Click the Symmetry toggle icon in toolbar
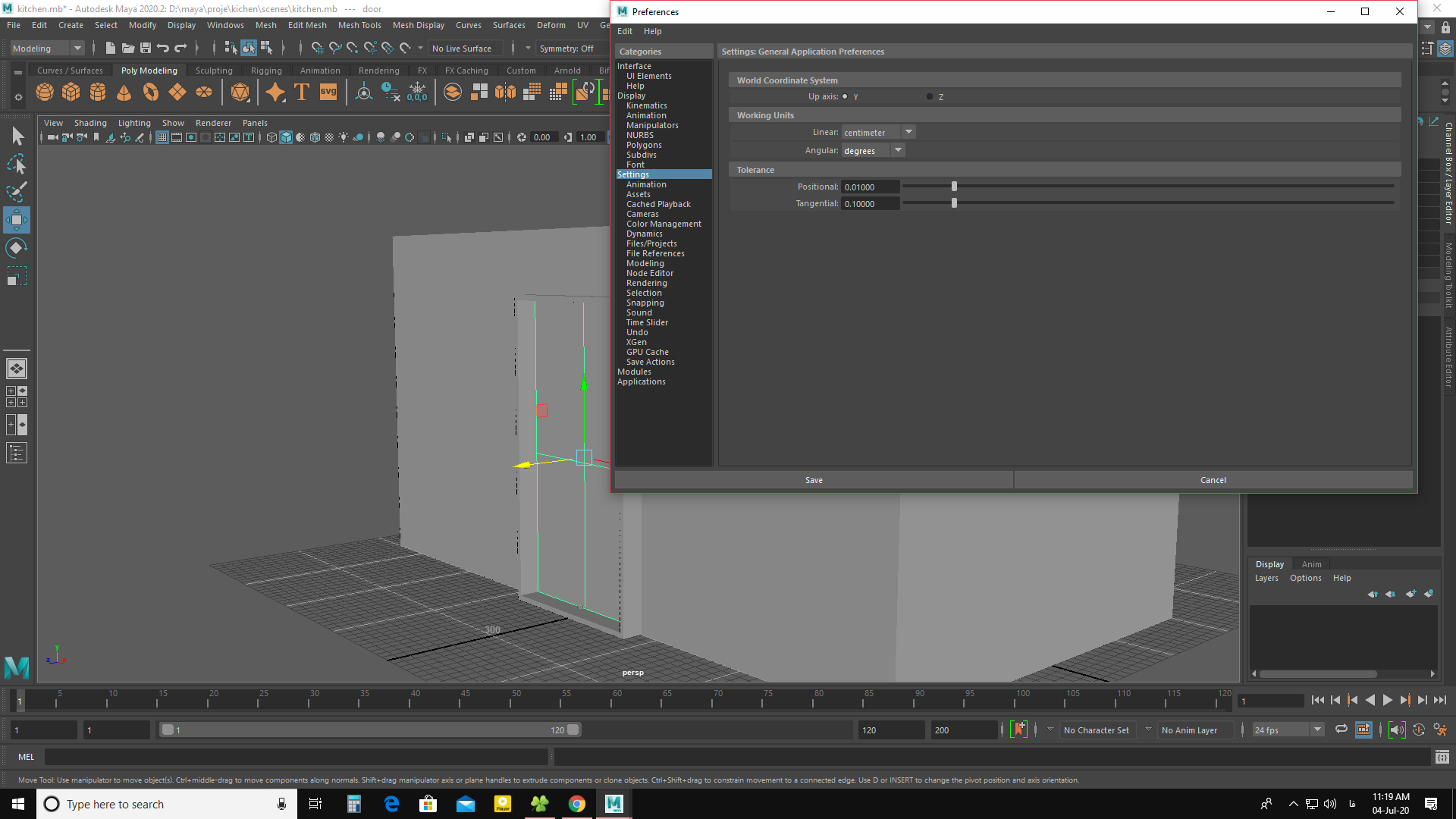 pos(567,47)
